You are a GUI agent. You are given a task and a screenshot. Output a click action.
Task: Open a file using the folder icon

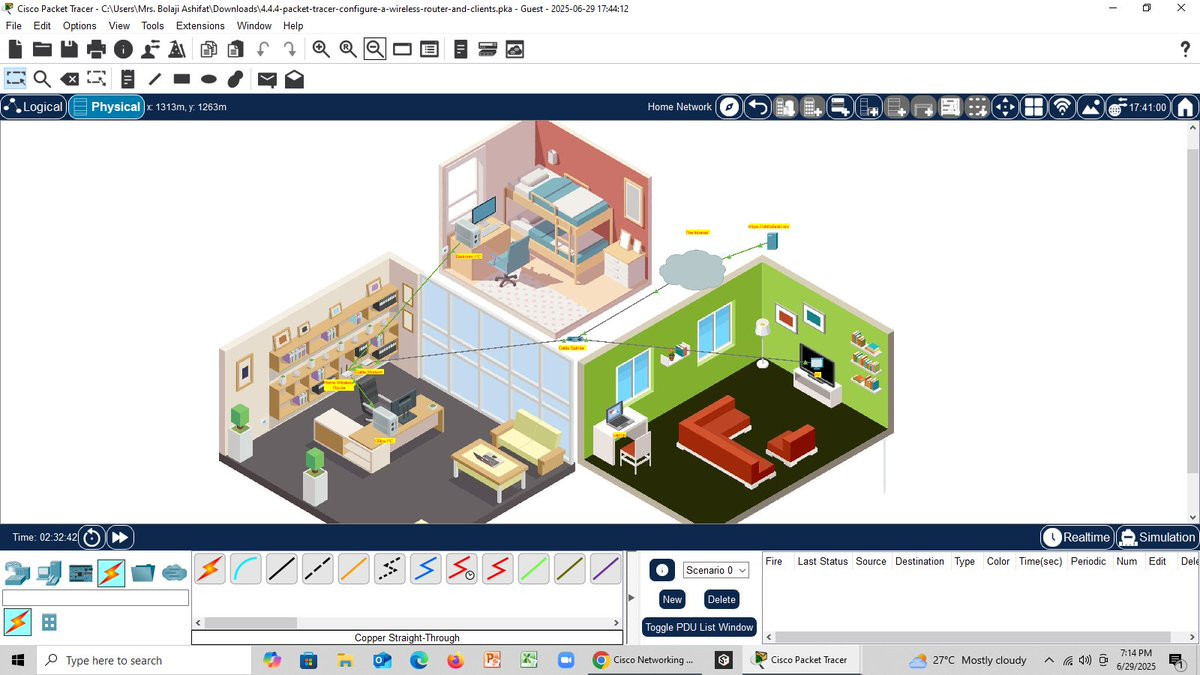coord(42,49)
